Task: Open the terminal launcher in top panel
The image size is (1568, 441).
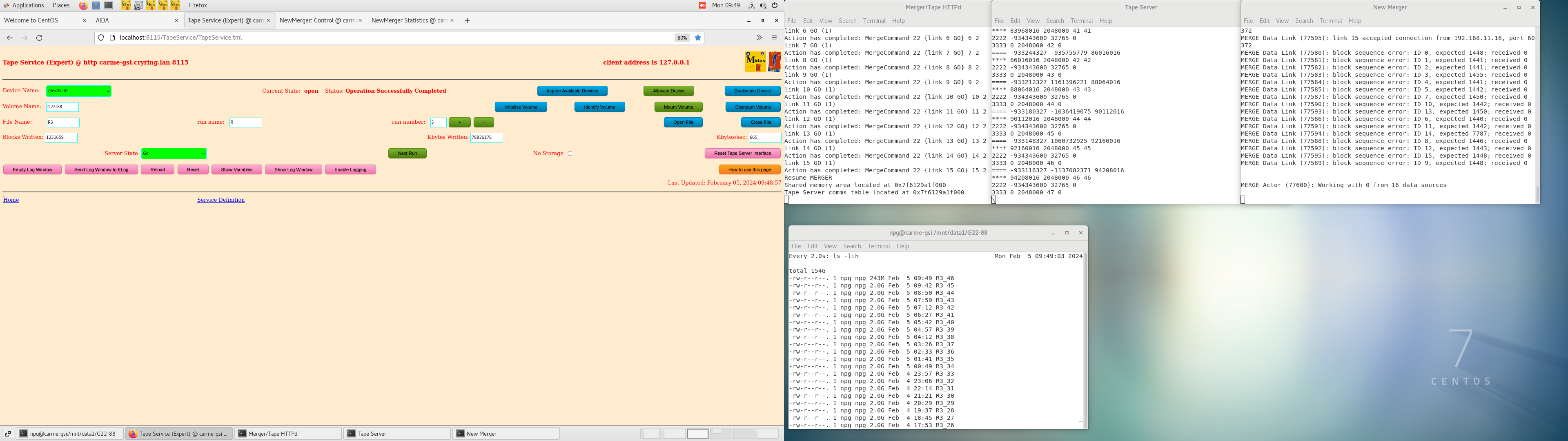Action: point(108,5)
